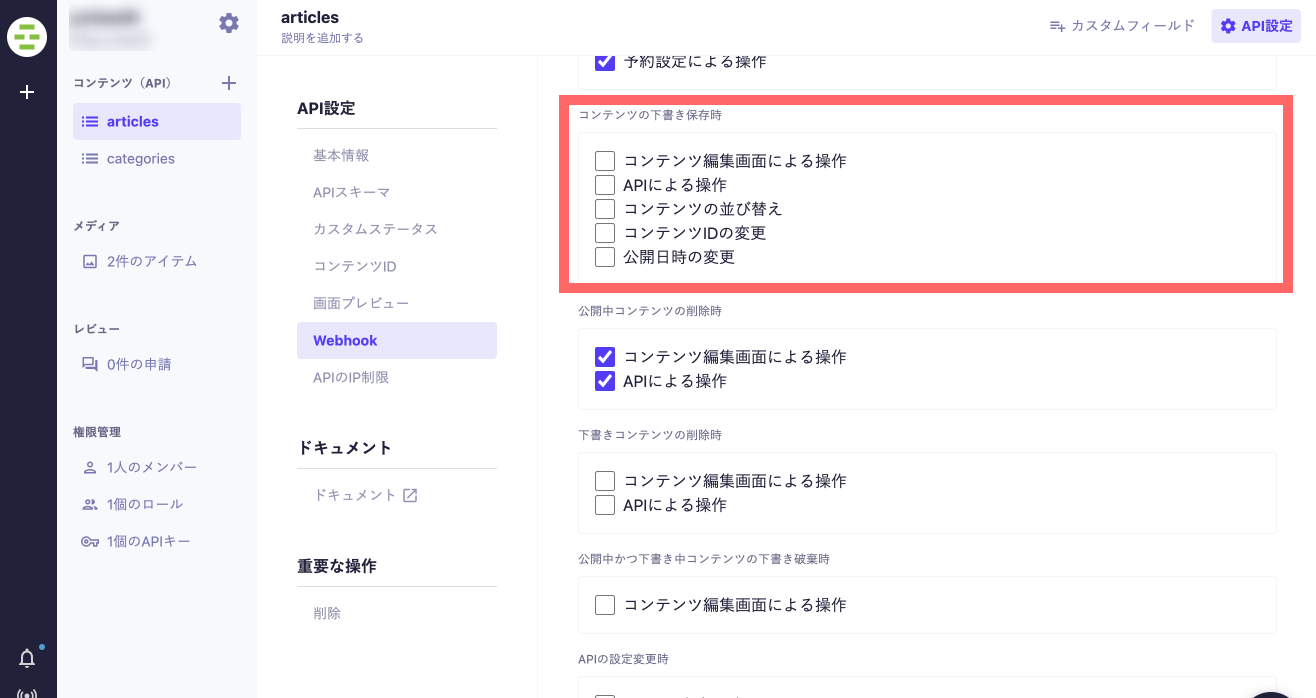Open APIのIP制限 settings section
Image resolution: width=1316 pixels, height=698 pixels.
(x=397, y=378)
